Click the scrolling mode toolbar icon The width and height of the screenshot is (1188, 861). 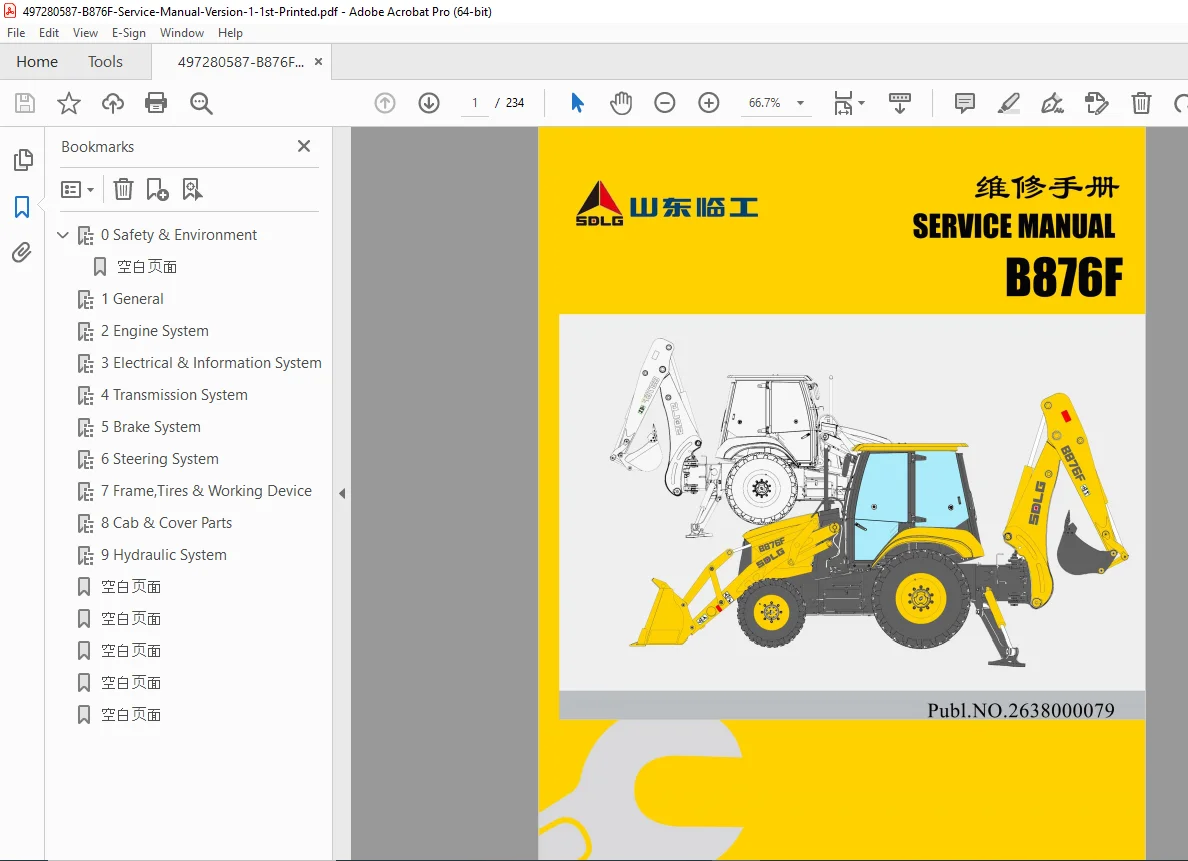tap(899, 103)
